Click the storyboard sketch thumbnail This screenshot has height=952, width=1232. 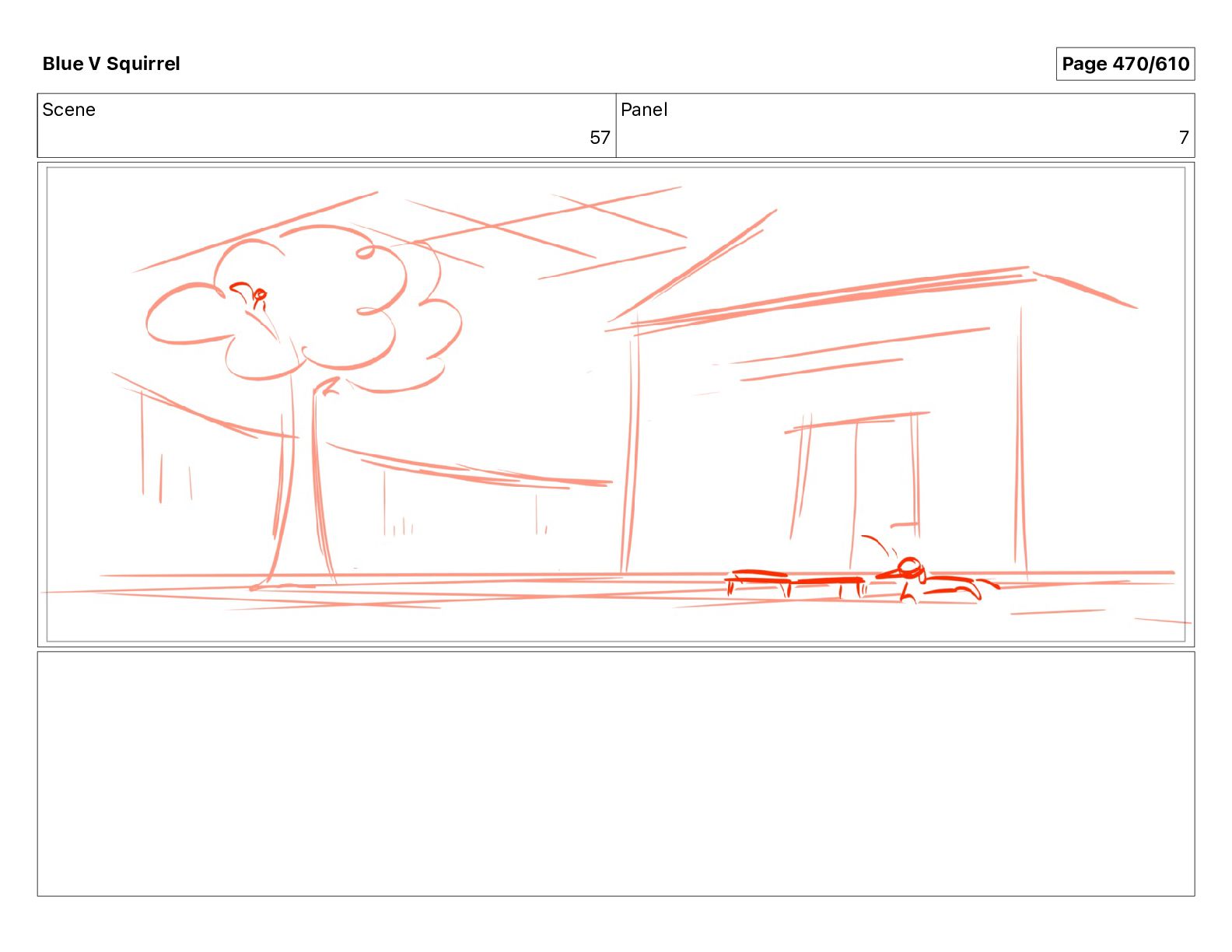pos(616,404)
